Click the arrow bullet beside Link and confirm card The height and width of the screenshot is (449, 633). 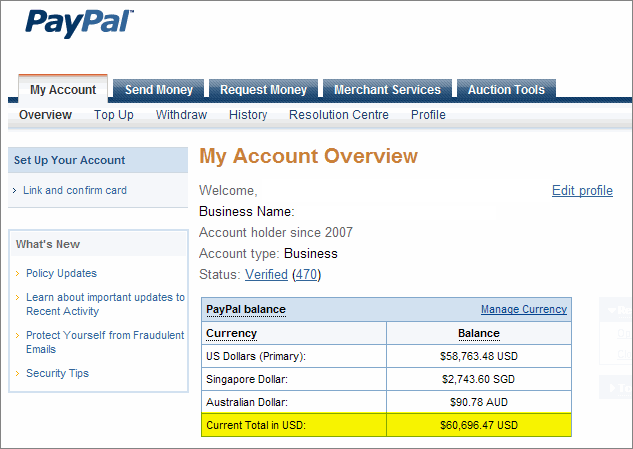point(15,191)
